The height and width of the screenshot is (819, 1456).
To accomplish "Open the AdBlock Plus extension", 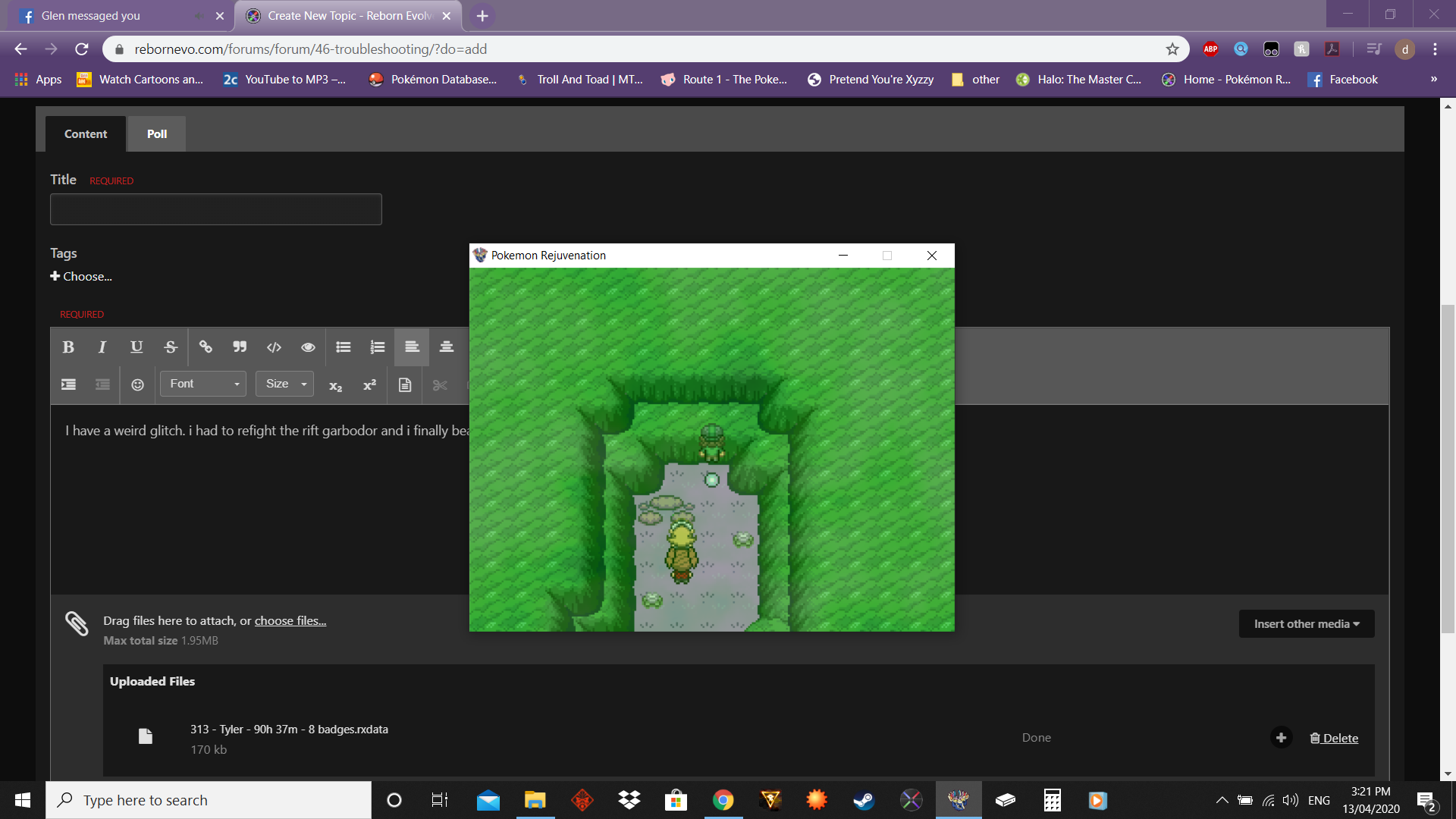I will [x=1210, y=49].
